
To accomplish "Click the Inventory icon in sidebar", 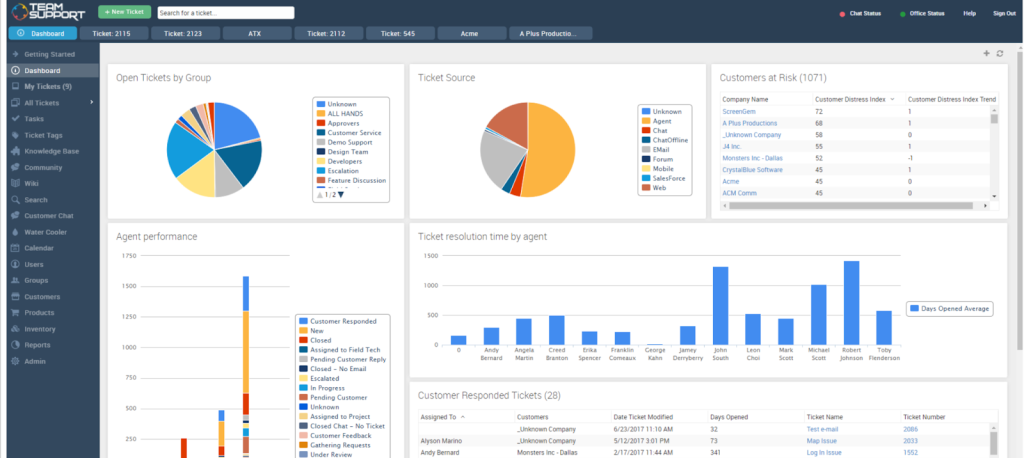I will (x=15, y=328).
